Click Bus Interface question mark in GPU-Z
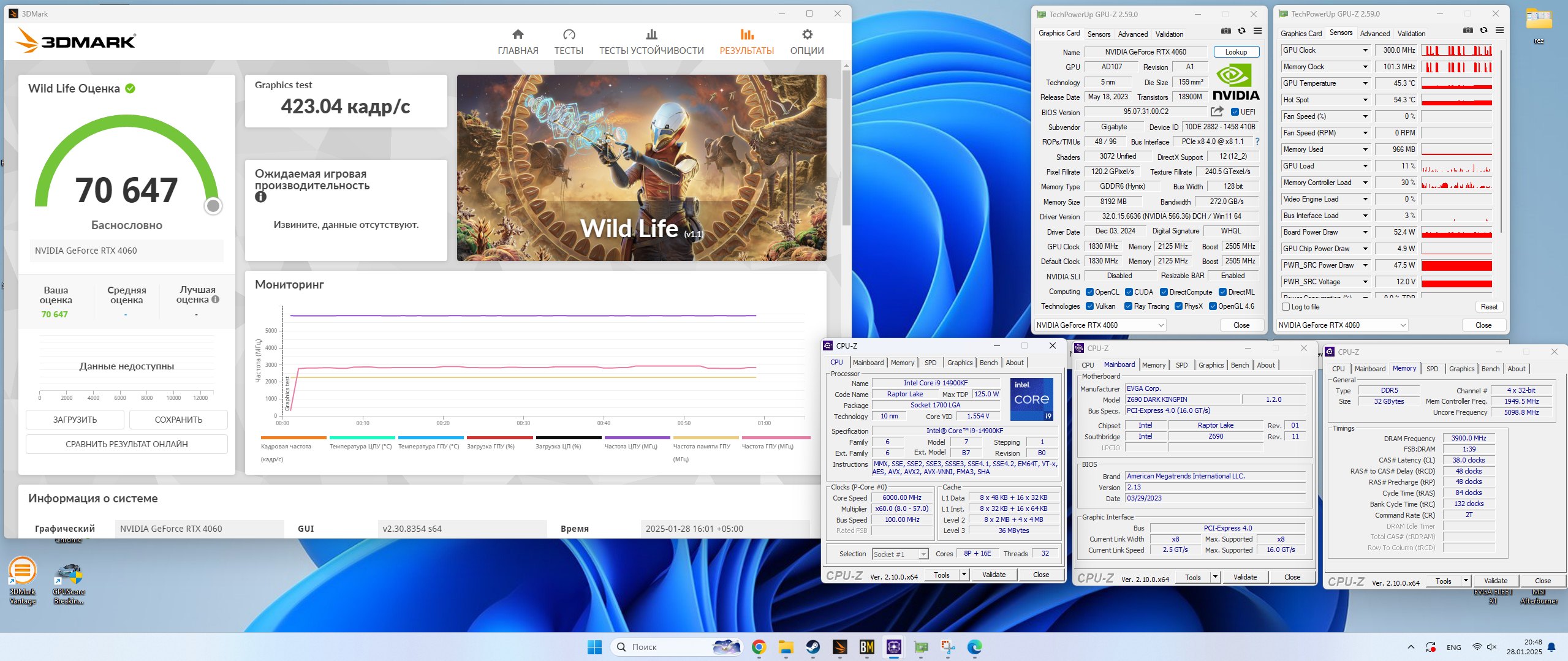Image resolution: width=1568 pixels, height=661 pixels. (x=1257, y=142)
